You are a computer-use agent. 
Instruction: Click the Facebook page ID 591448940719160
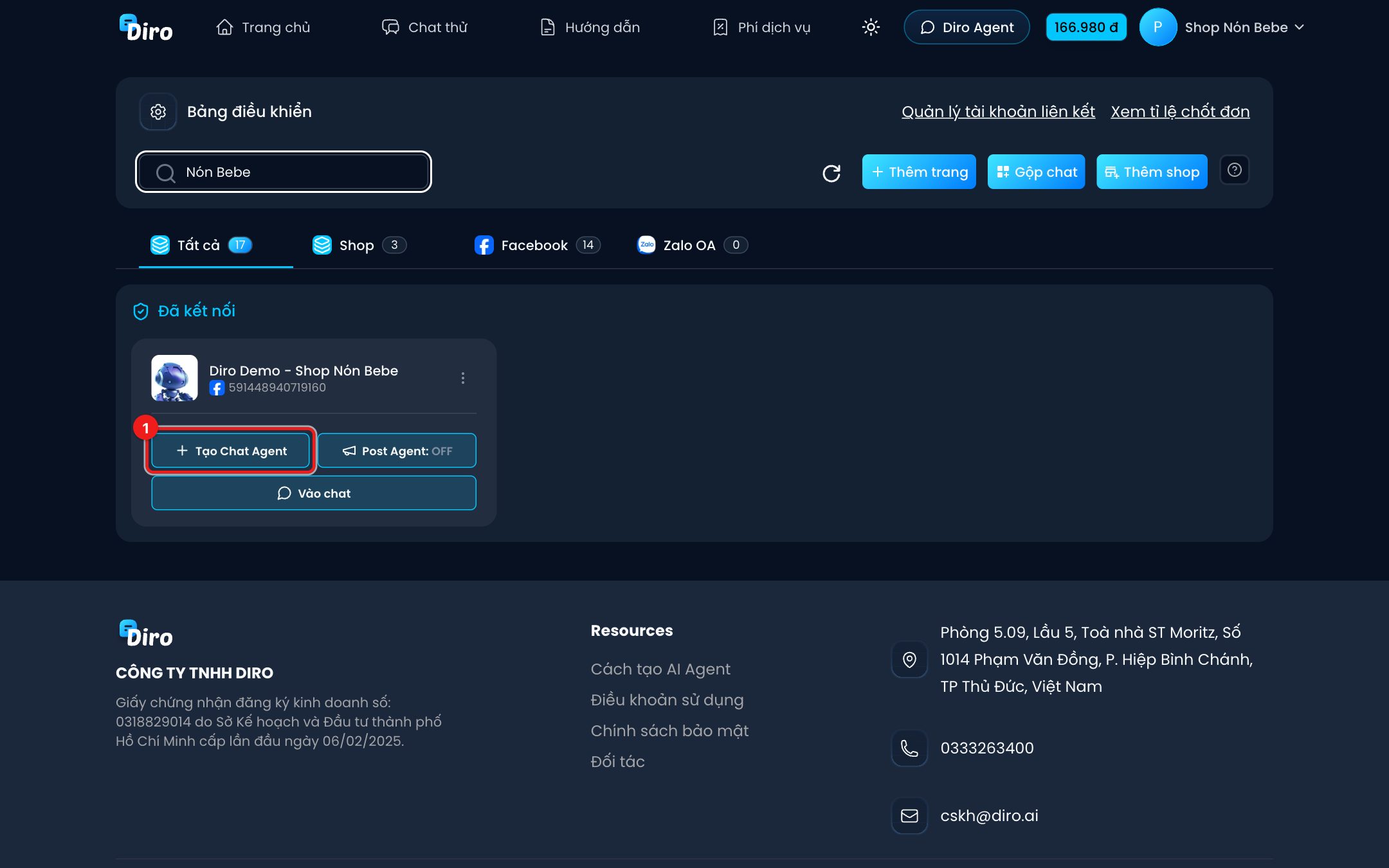click(x=277, y=388)
